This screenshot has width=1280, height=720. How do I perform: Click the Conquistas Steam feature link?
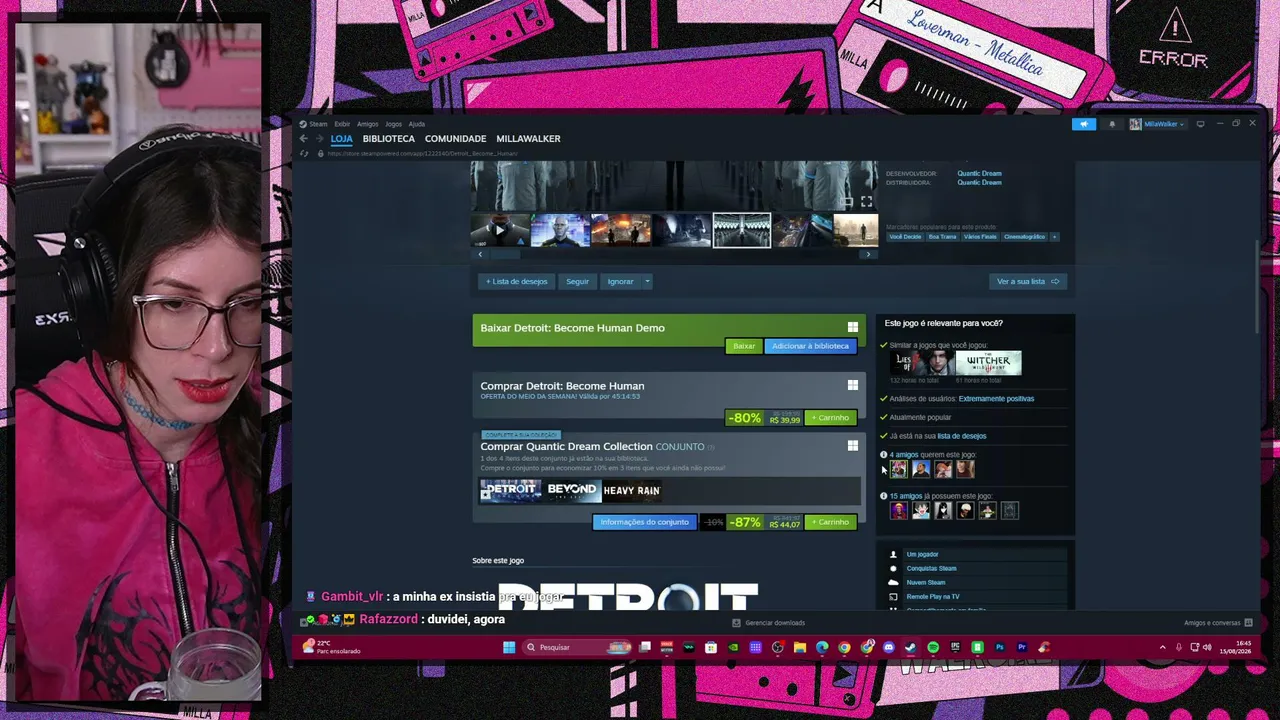[x=931, y=568]
